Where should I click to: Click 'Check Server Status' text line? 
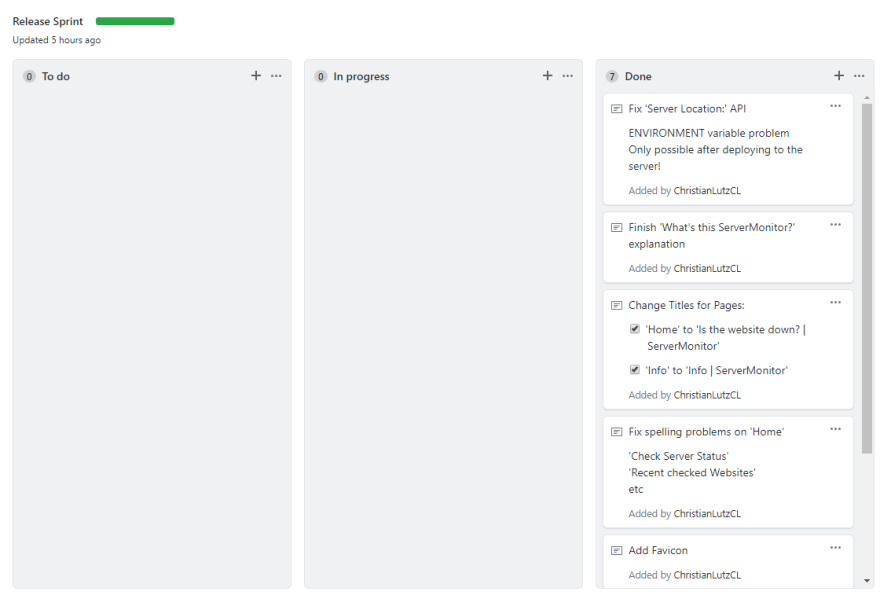pos(679,456)
